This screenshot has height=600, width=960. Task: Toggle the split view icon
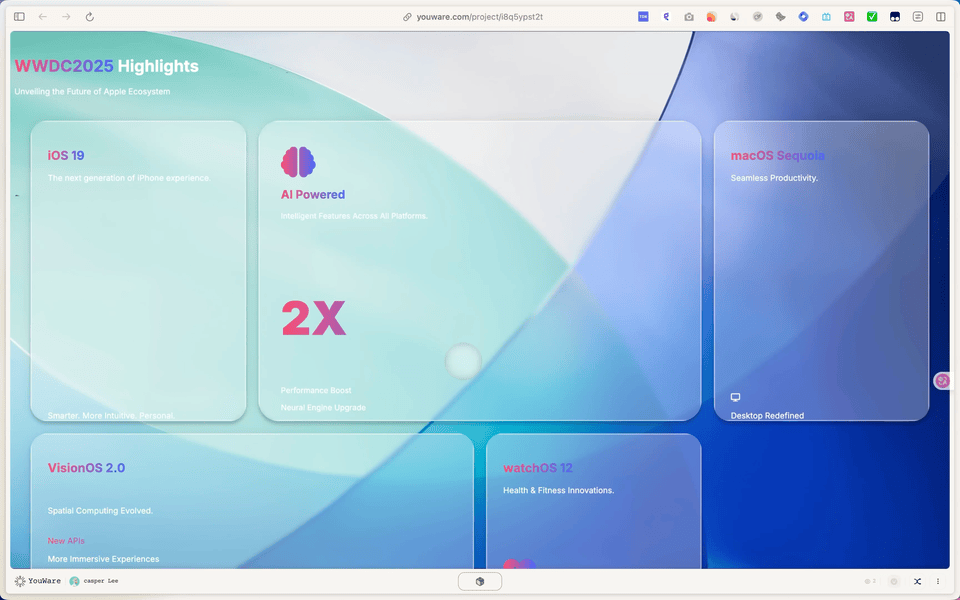pyautogui.click(x=940, y=17)
